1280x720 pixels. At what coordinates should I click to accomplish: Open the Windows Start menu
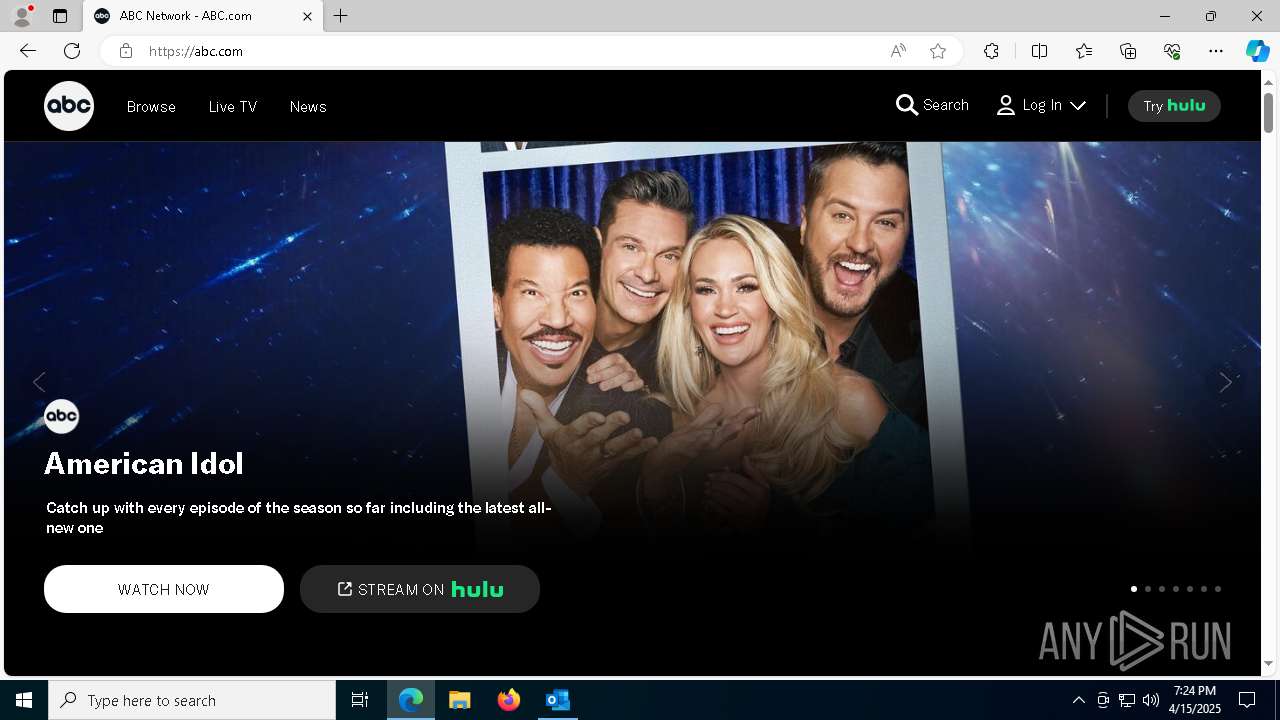tap(24, 700)
